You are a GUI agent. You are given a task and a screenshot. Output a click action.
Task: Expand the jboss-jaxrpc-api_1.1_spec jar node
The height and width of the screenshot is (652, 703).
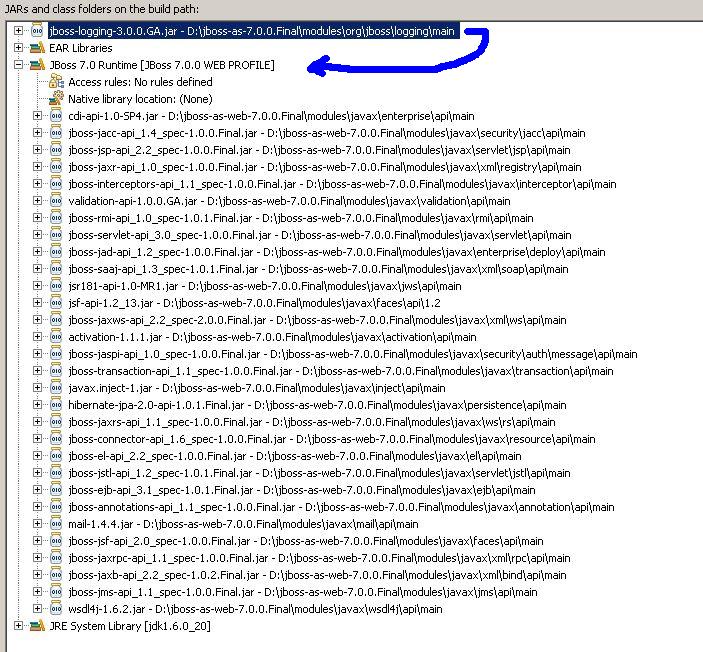(x=38, y=558)
